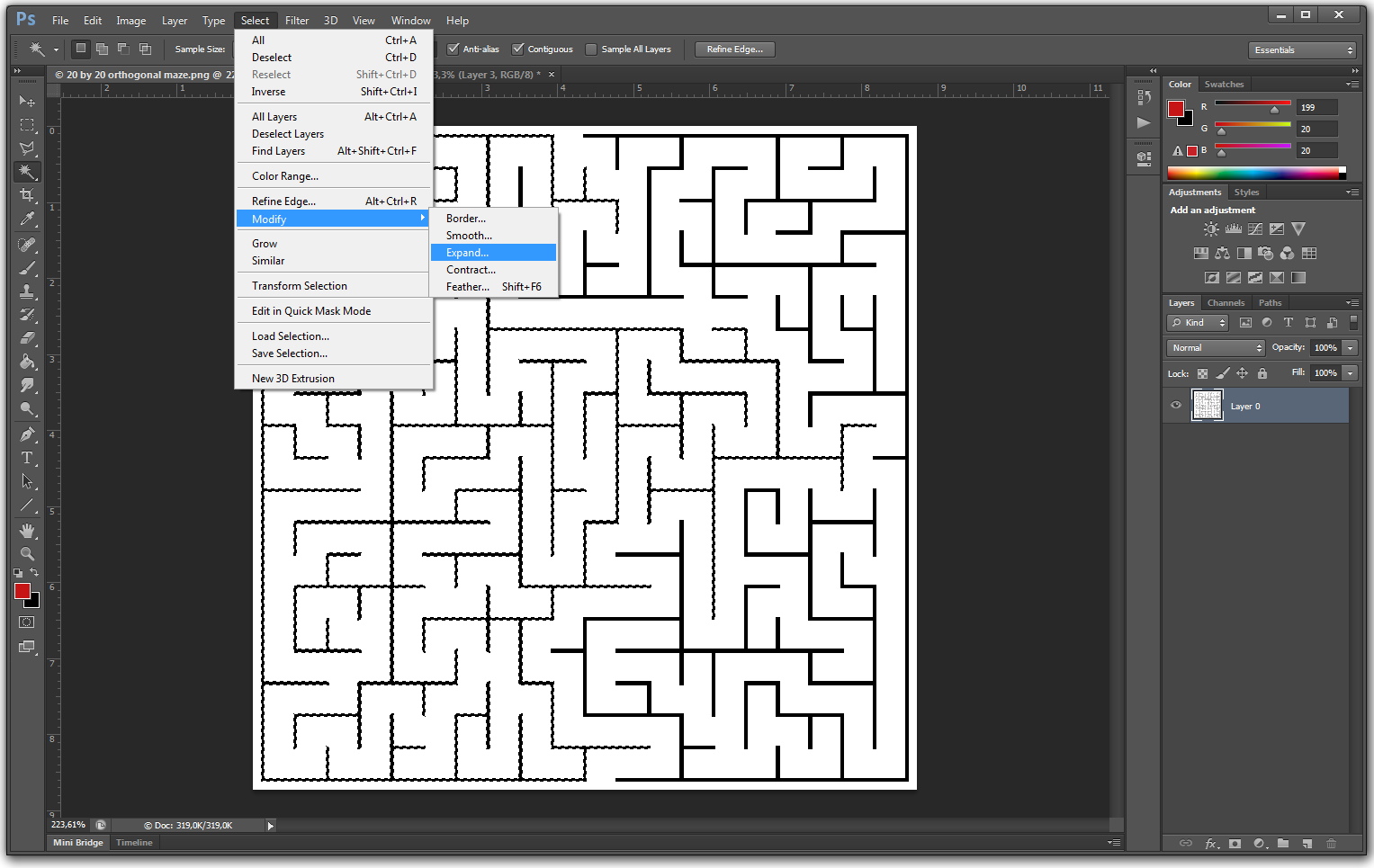Click the Refine Edge... options bar button
Viewport: 1374px width, 868px height.
click(734, 49)
